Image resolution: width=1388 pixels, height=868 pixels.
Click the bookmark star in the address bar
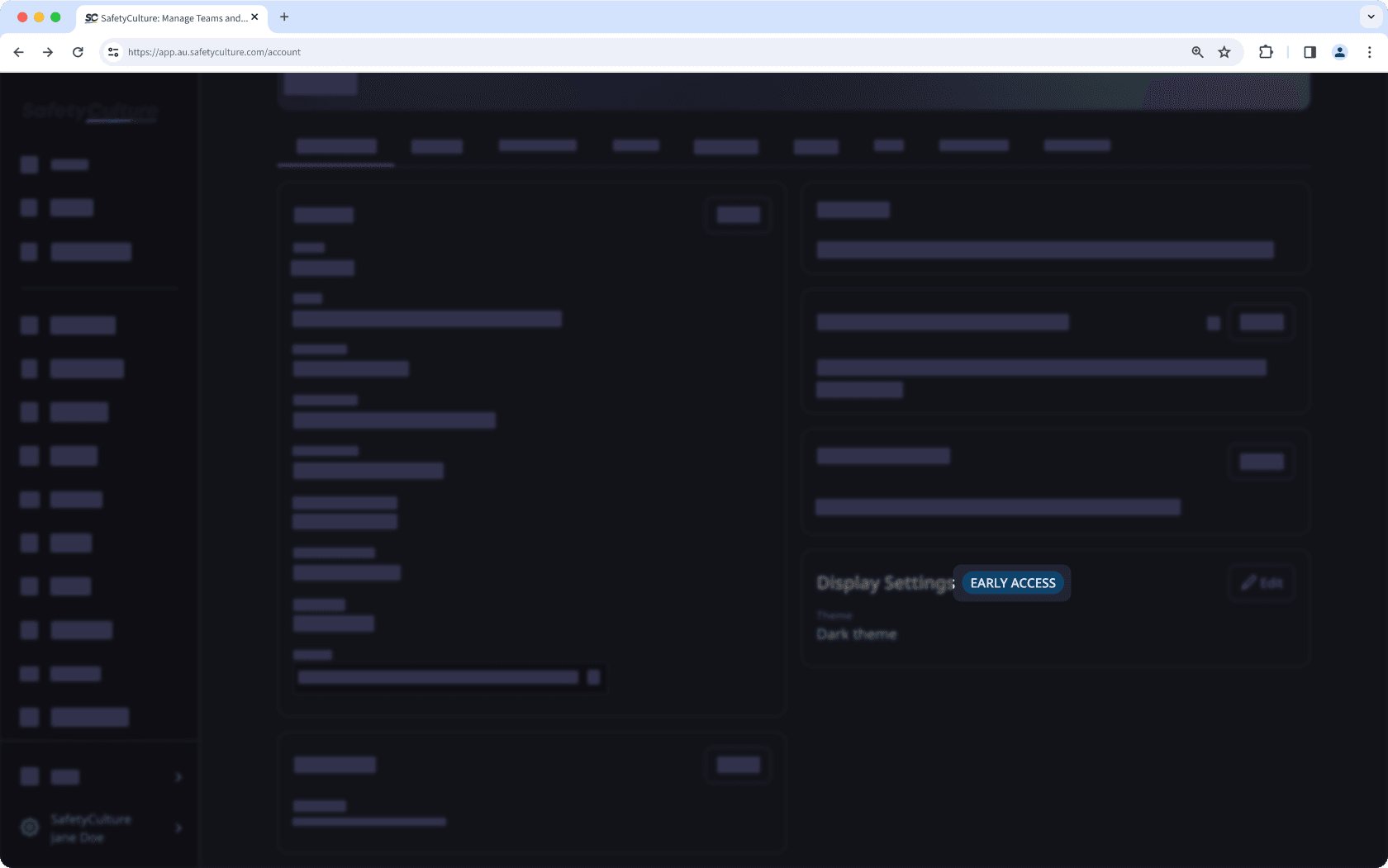1224,52
